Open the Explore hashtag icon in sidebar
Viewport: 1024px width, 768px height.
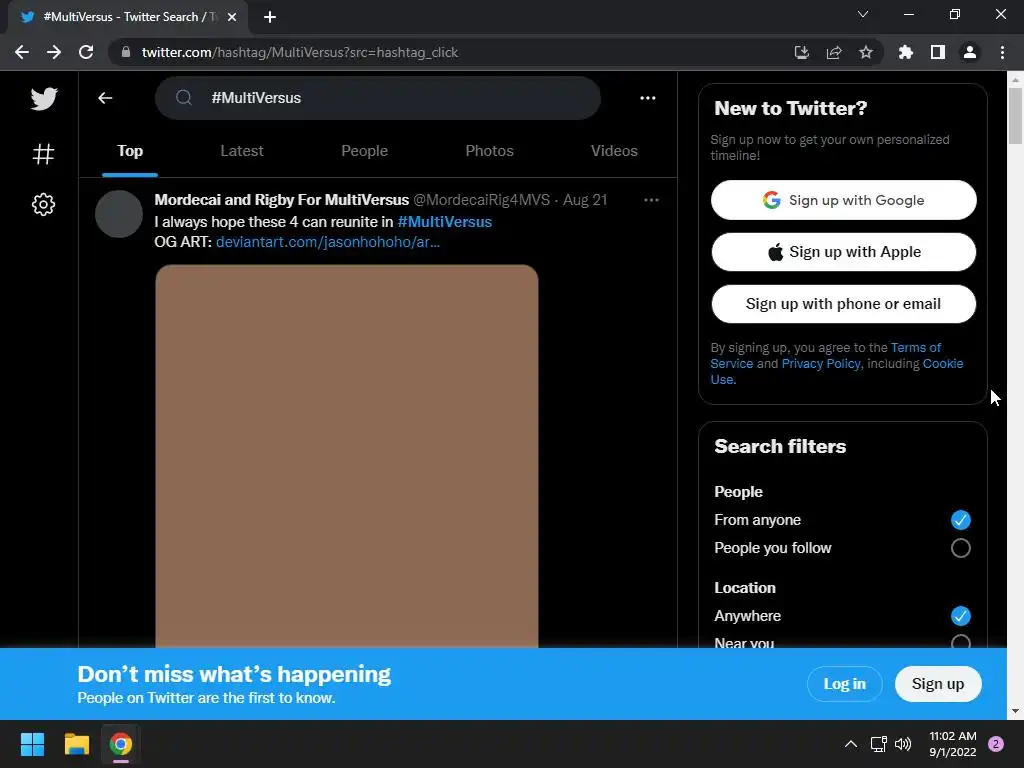click(x=43, y=154)
